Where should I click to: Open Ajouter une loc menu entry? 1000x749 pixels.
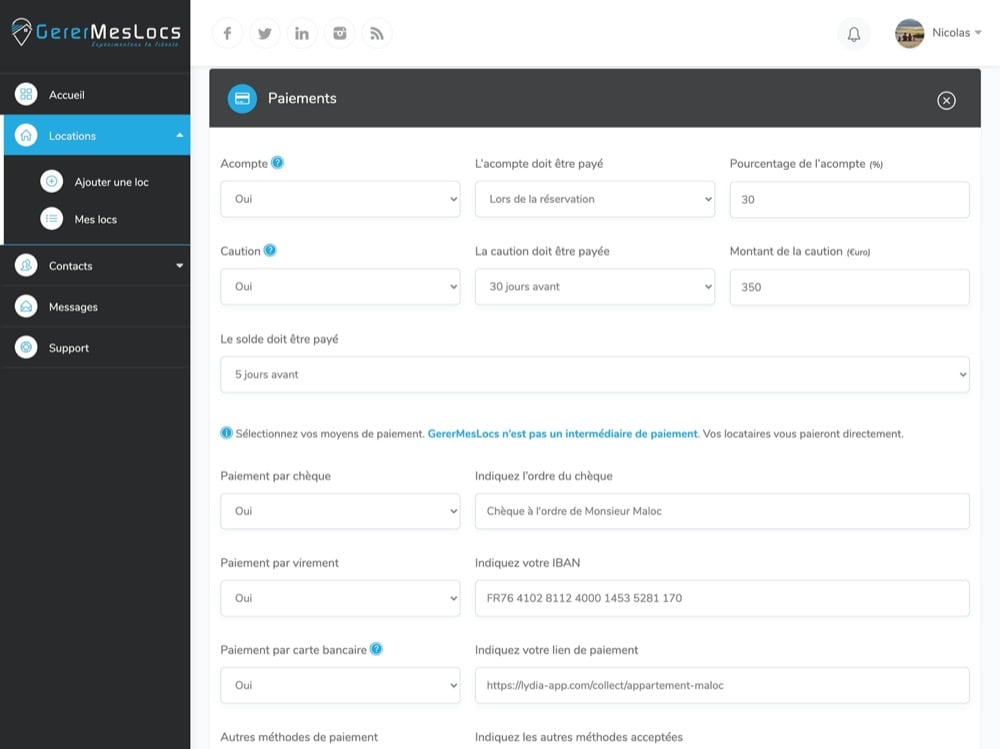tap(111, 182)
